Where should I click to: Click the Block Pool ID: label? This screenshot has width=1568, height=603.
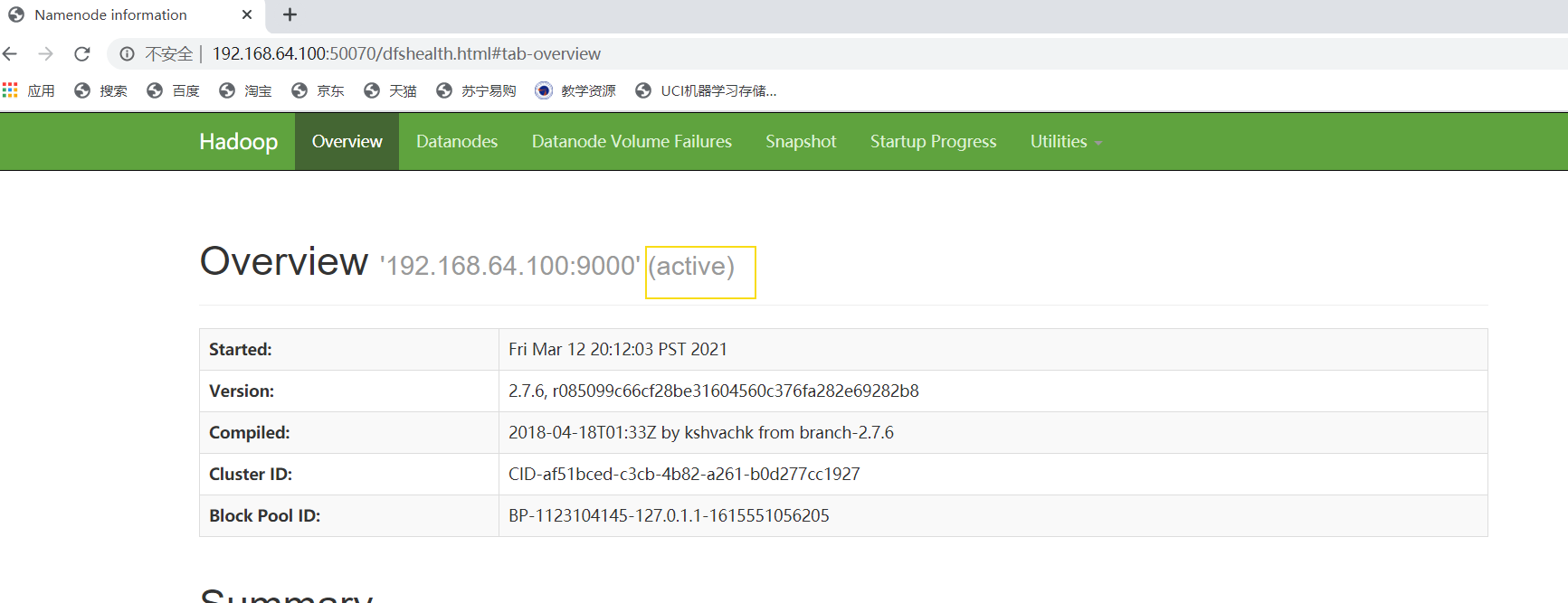coord(265,516)
